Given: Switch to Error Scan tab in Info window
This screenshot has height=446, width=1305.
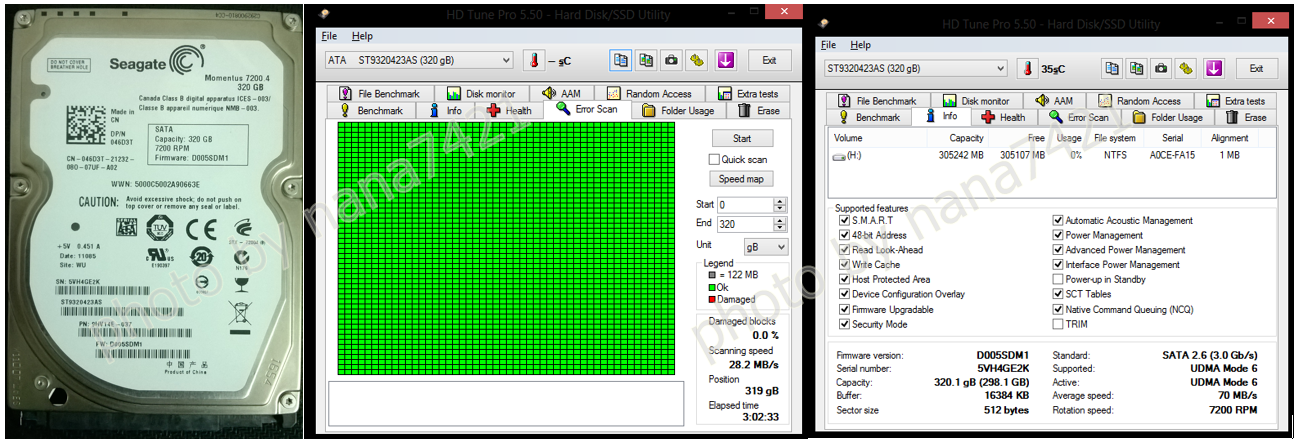Looking at the screenshot, I should click(x=1081, y=118).
